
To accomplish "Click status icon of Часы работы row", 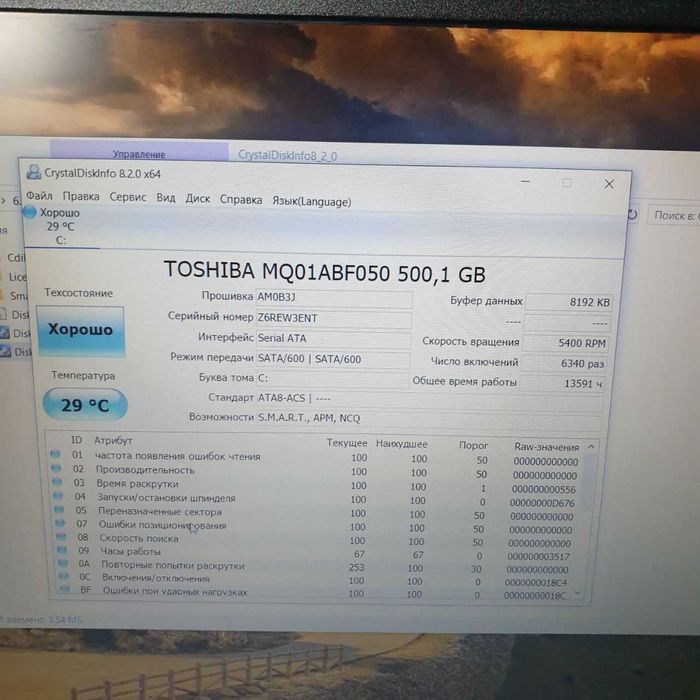I will [x=62, y=550].
